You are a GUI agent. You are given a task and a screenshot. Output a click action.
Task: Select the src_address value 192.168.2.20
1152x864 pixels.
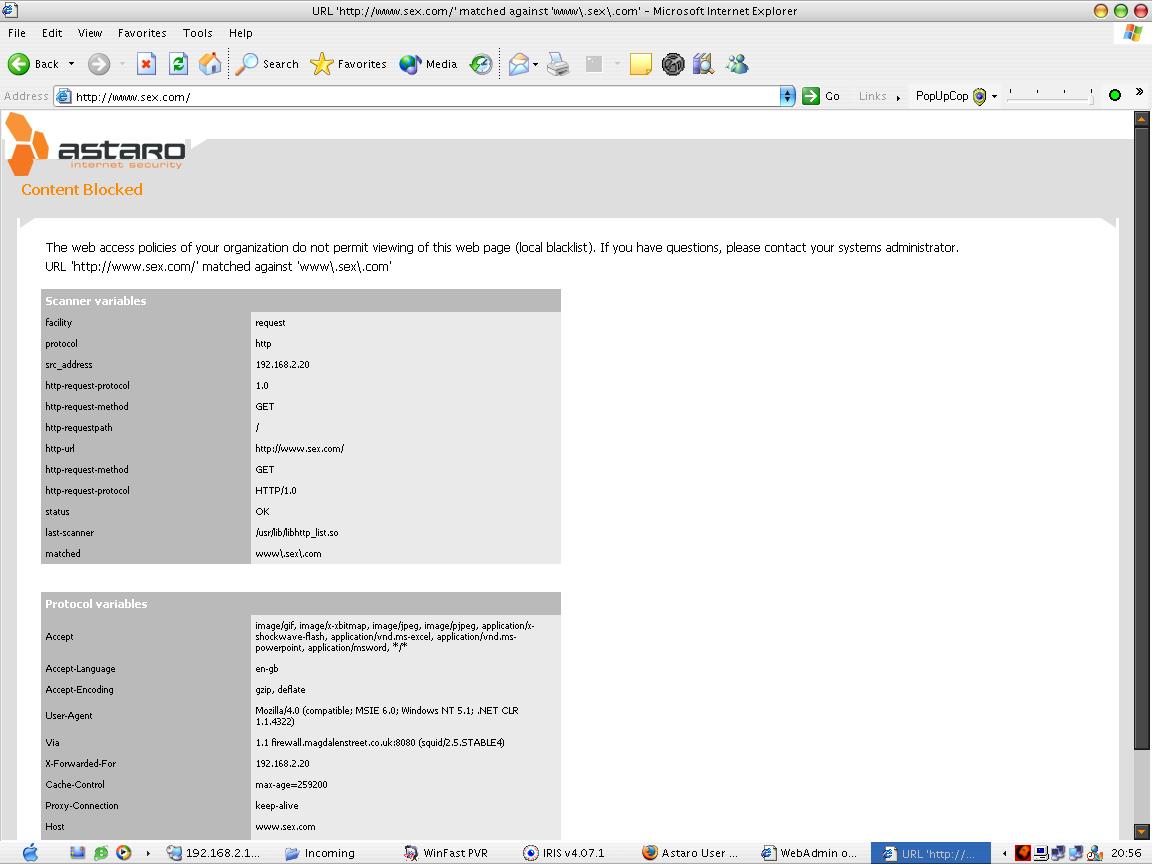pos(282,364)
